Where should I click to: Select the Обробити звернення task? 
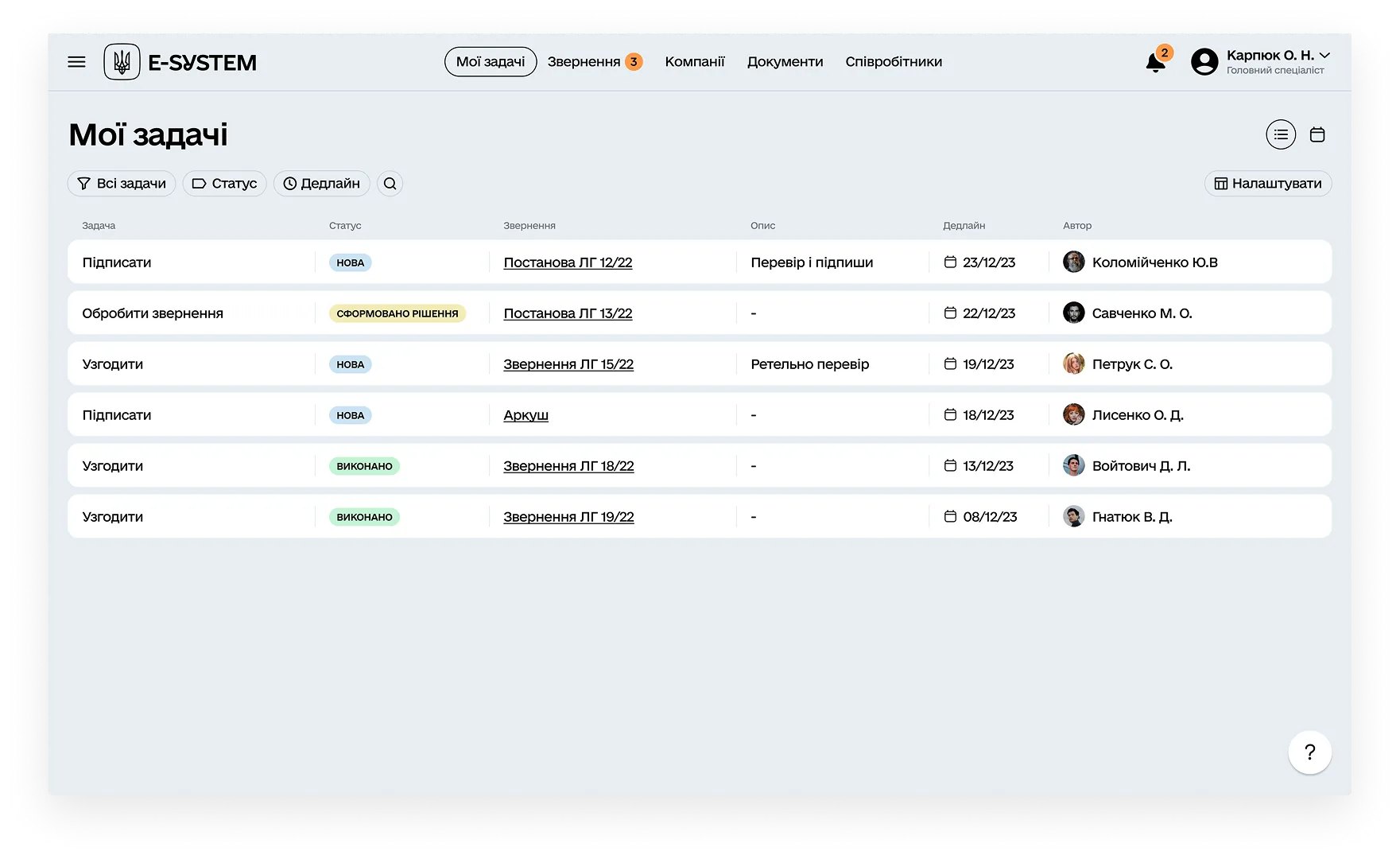pyautogui.click(x=153, y=313)
